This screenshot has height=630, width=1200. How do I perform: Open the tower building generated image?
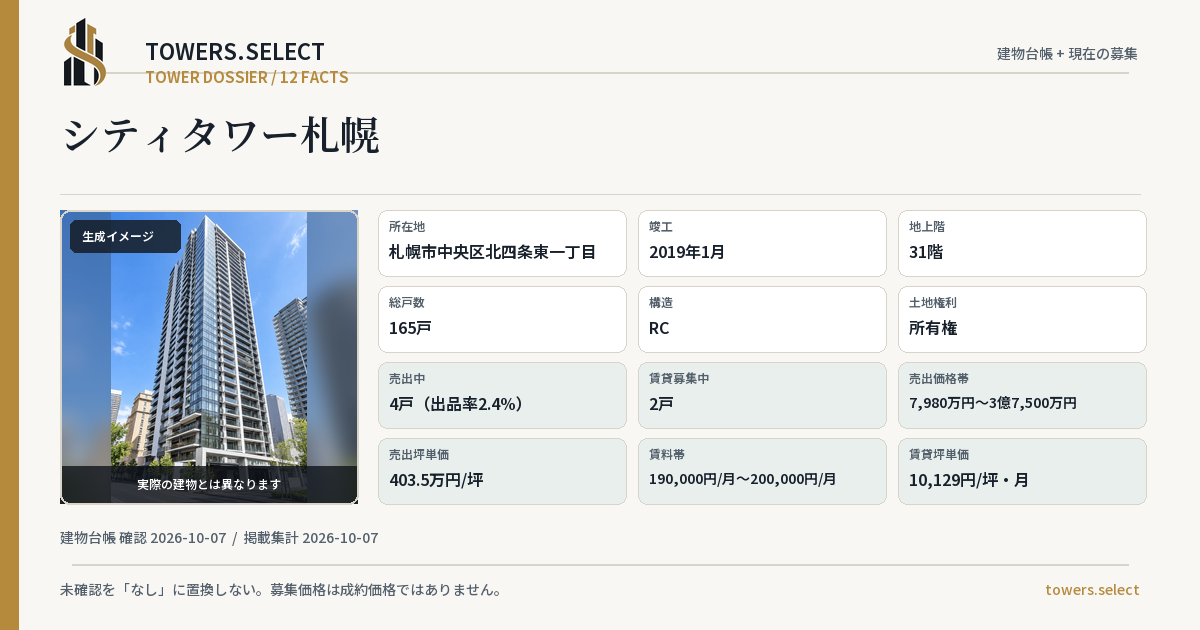(209, 357)
